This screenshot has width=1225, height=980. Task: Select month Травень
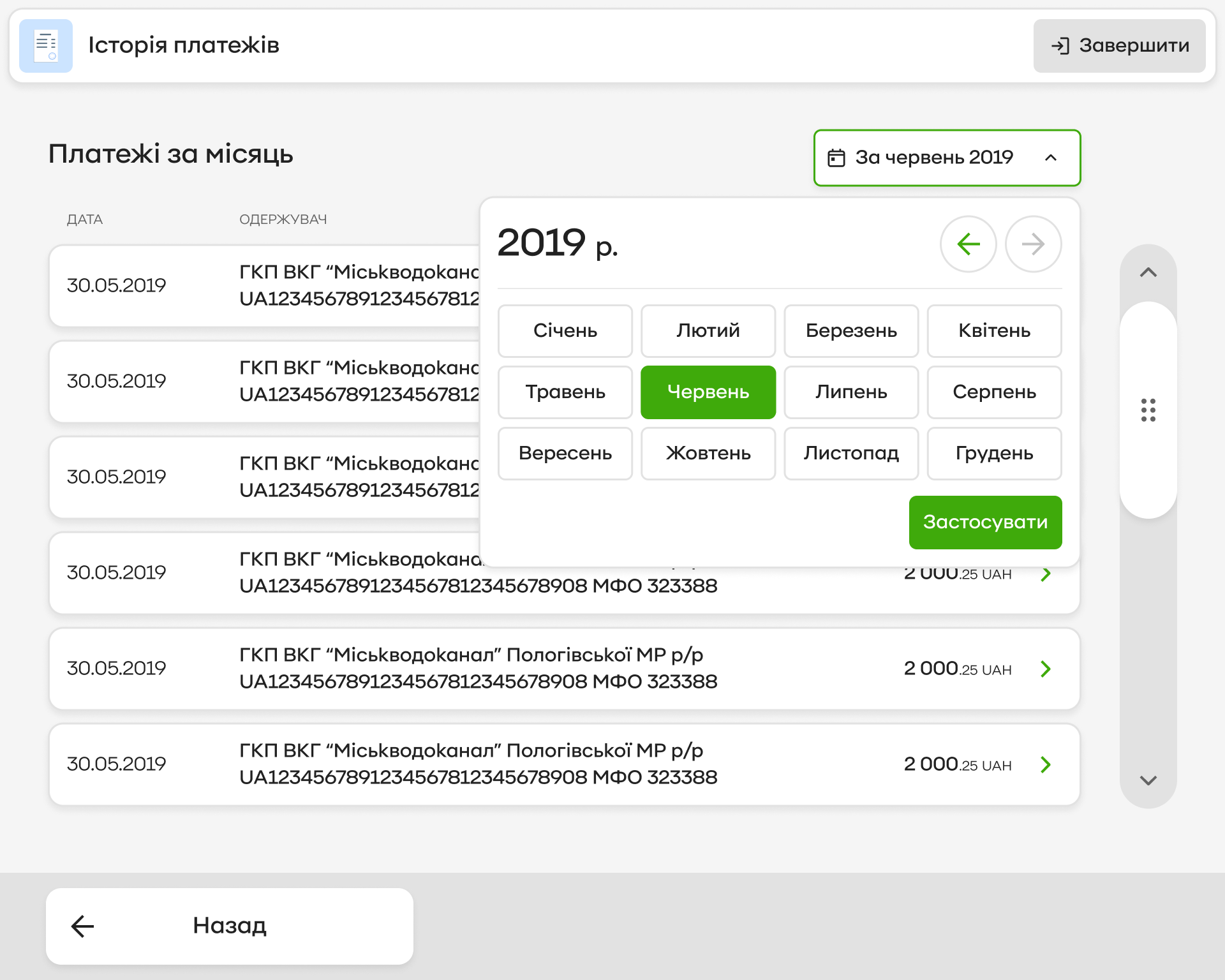click(565, 392)
